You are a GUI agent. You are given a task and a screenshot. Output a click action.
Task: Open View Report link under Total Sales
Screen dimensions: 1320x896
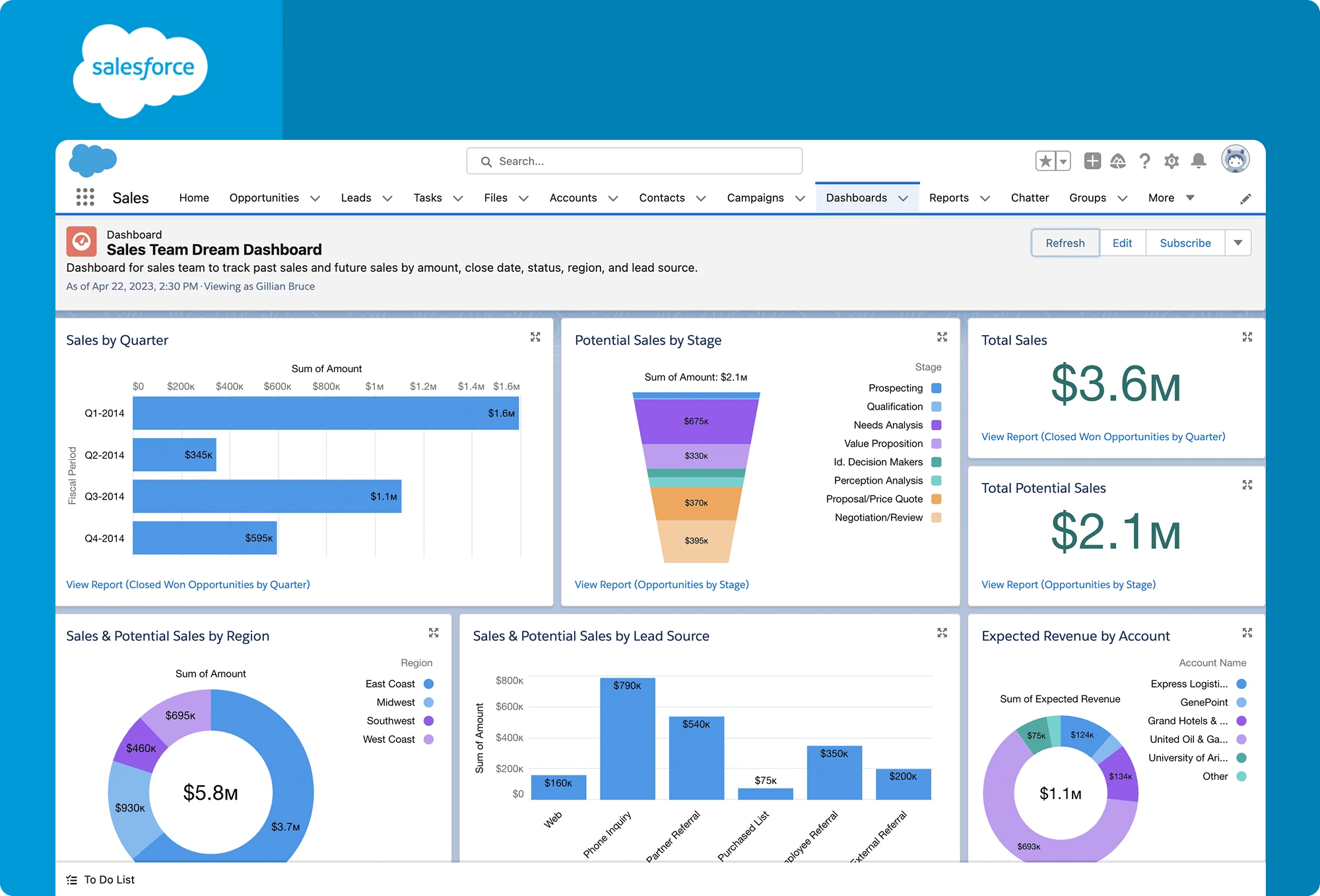click(1104, 437)
